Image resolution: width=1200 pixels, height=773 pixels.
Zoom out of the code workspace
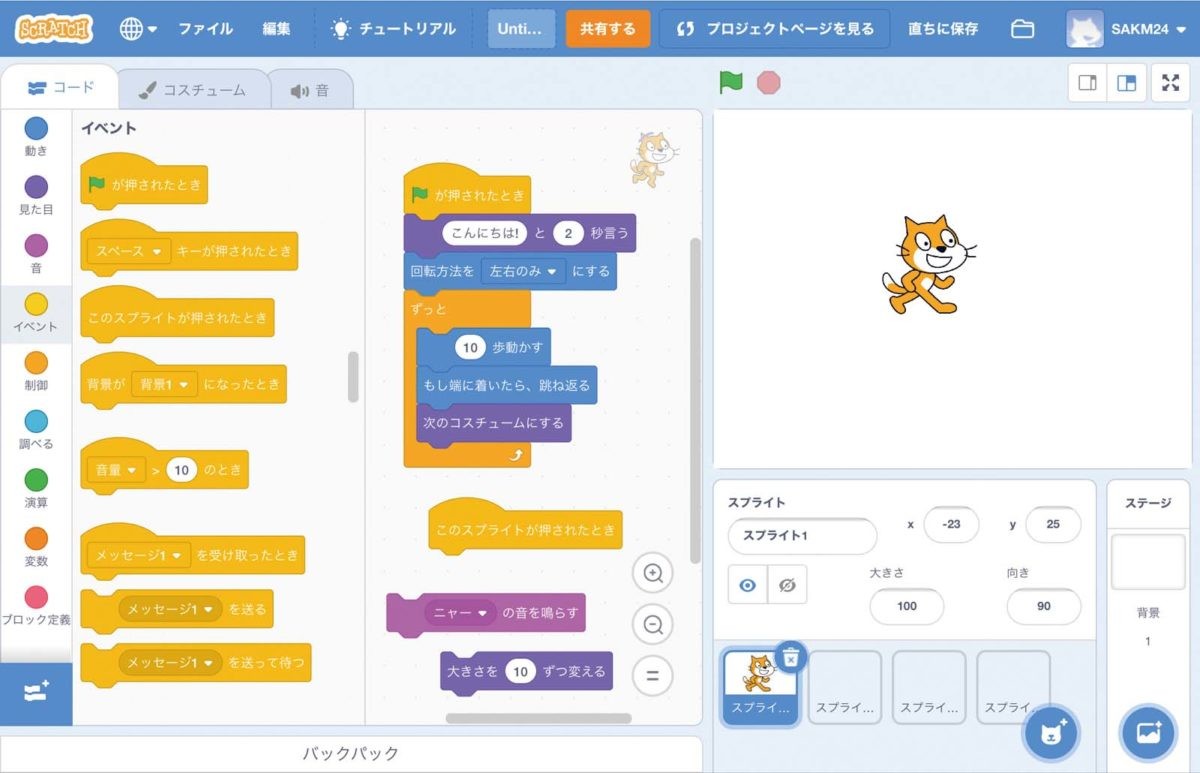tap(653, 625)
